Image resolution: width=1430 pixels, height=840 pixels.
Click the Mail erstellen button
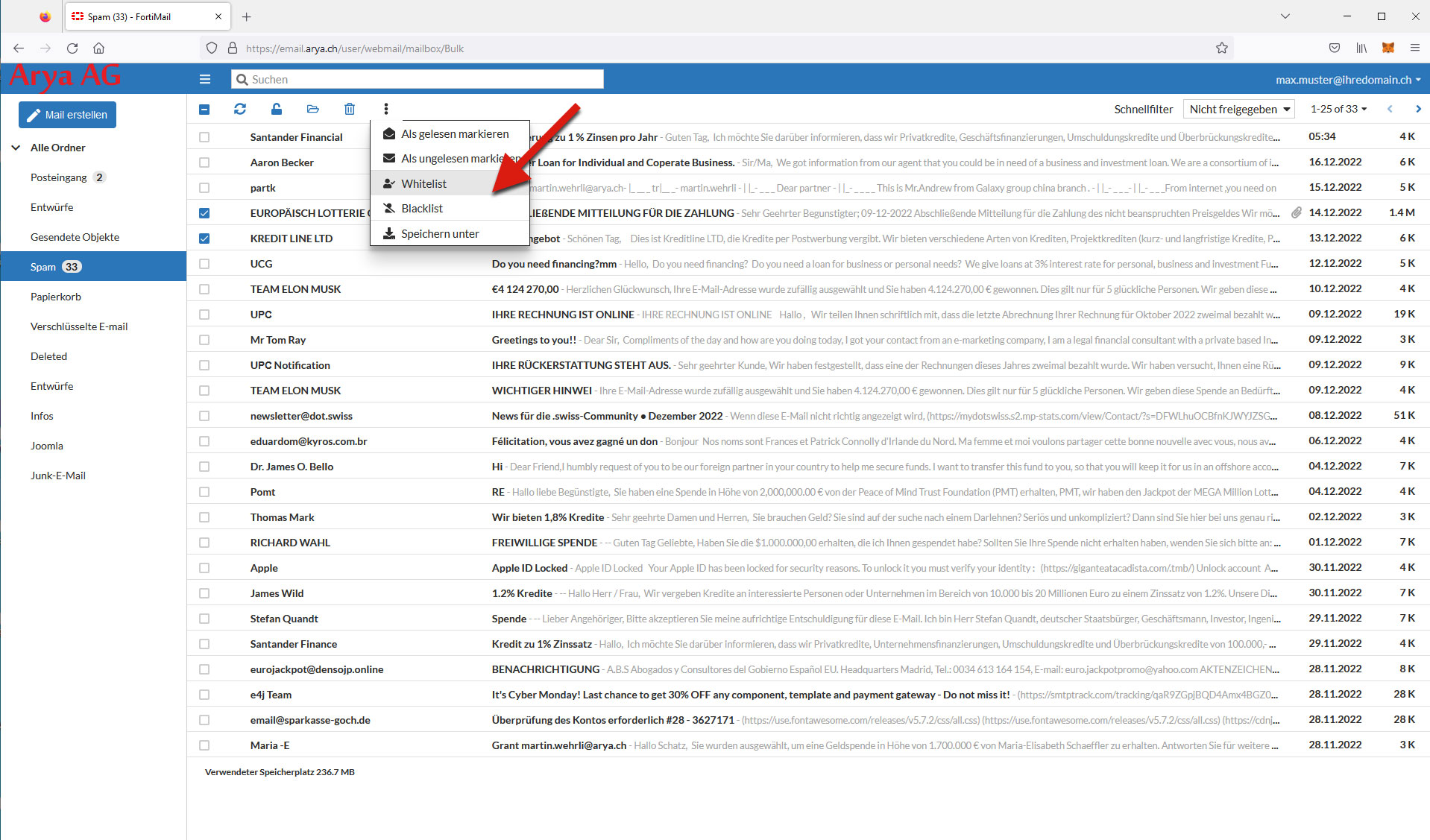pos(67,115)
